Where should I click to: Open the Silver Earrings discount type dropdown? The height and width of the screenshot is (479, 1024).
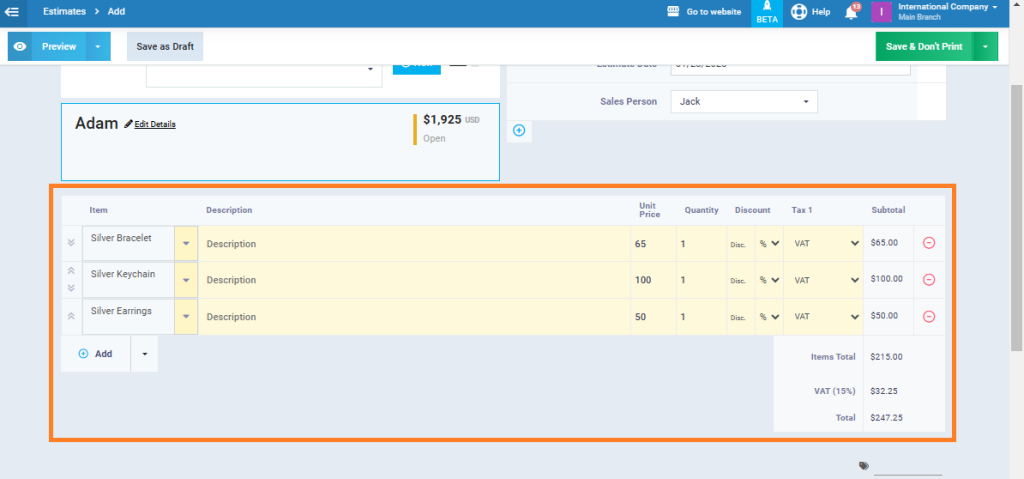(x=769, y=316)
